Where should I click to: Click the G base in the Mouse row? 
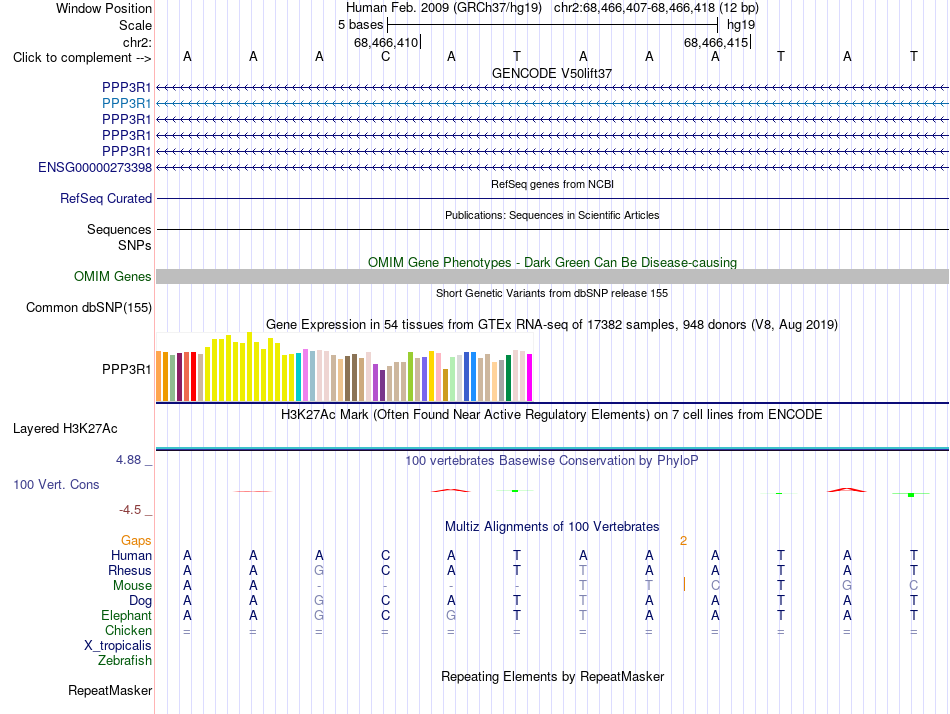(847, 586)
